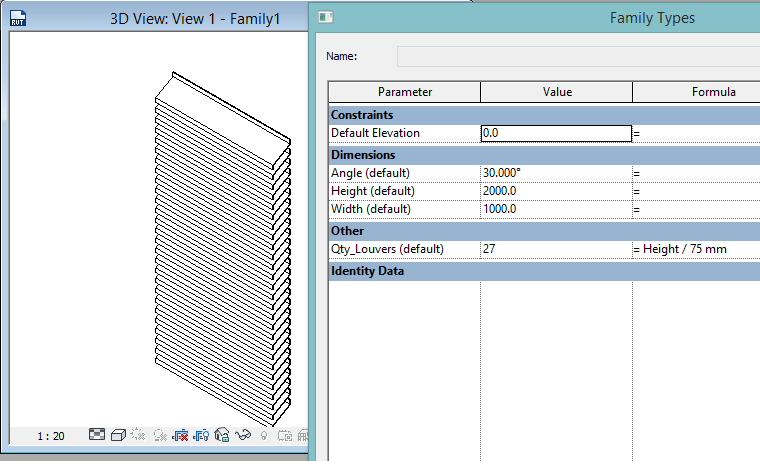760x461 pixels.
Task: Click the Angle value 30.000°
Action: coord(556,173)
